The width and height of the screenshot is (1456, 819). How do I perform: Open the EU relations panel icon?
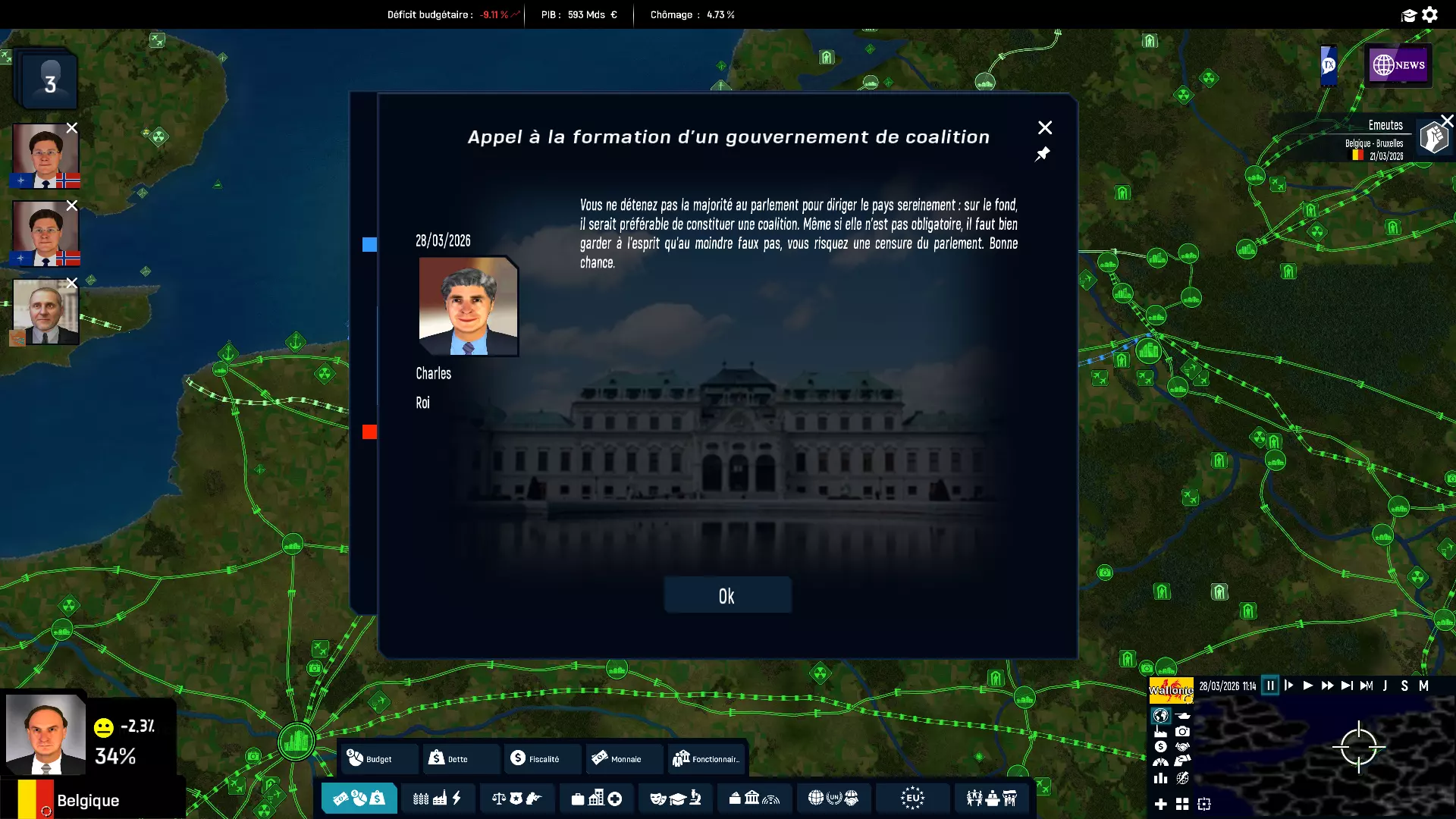coord(914,799)
